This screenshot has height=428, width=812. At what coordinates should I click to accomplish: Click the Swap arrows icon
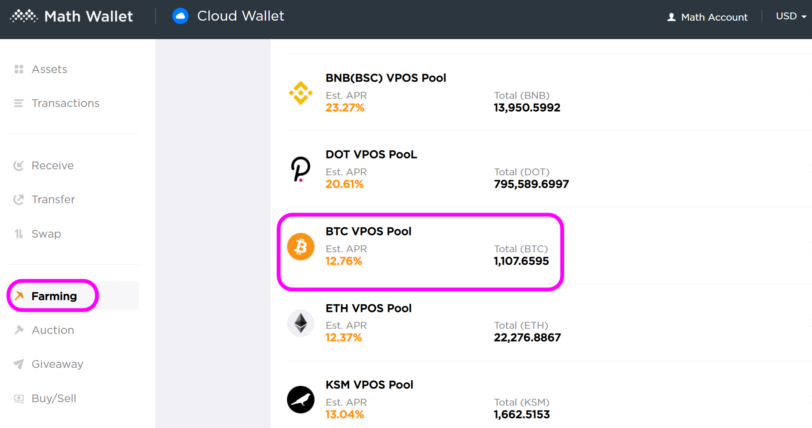click(19, 234)
